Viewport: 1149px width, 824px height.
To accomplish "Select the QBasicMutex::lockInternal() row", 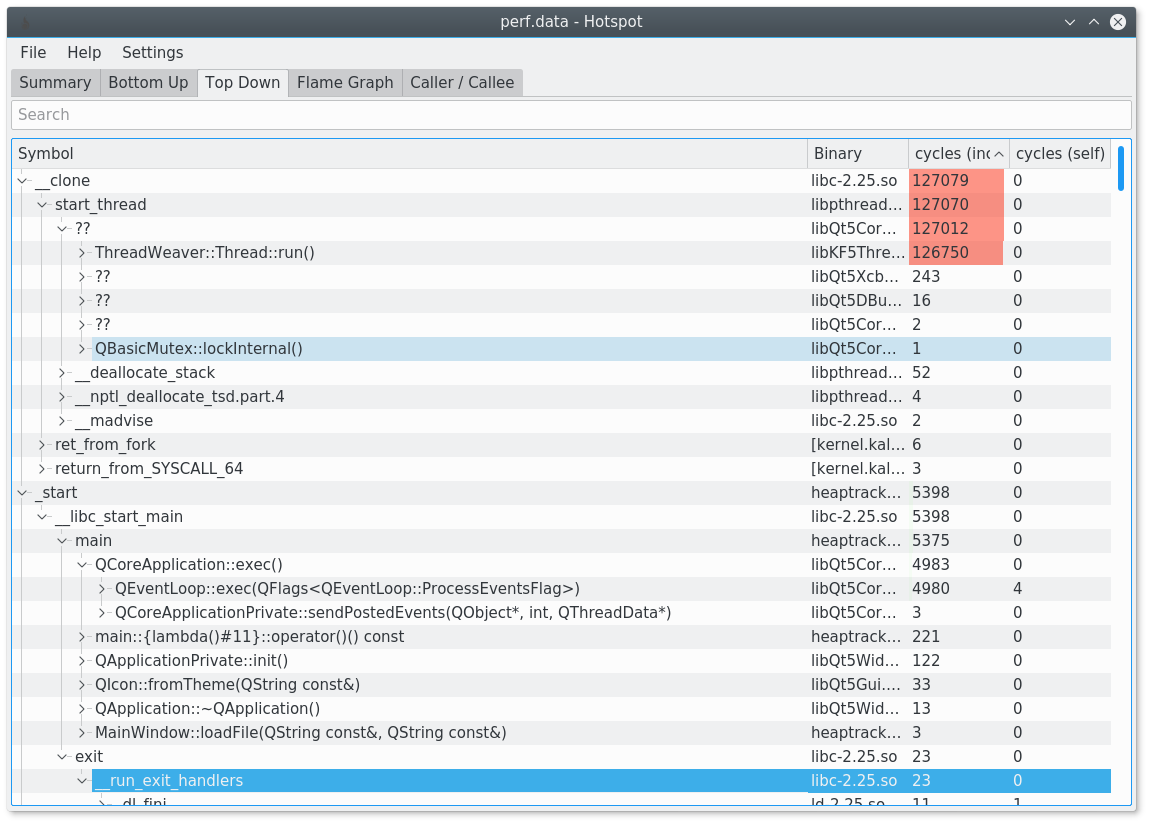I will coord(200,348).
